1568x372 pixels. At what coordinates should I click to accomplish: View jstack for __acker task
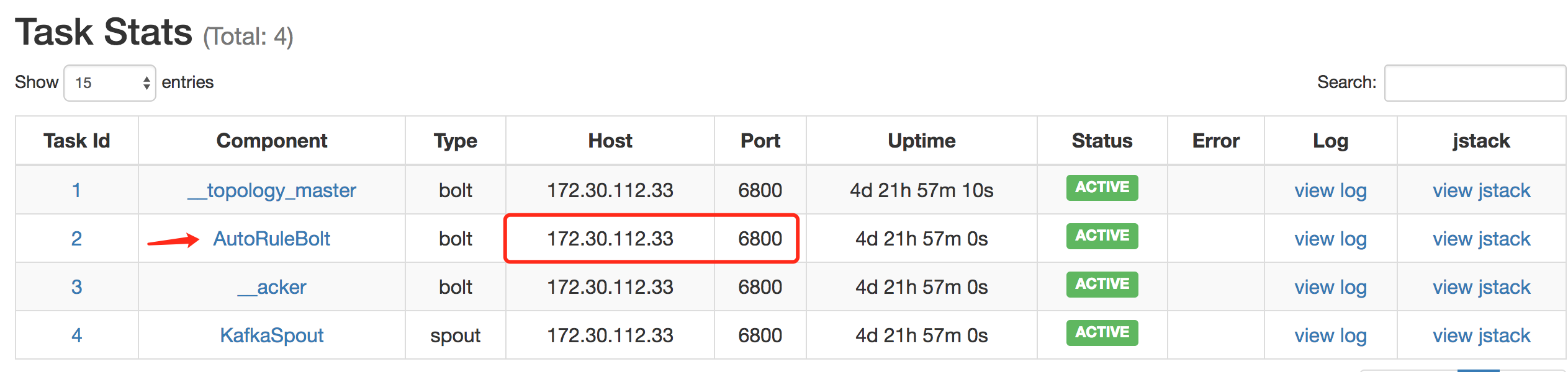pyautogui.click(x=1481, y=287)
